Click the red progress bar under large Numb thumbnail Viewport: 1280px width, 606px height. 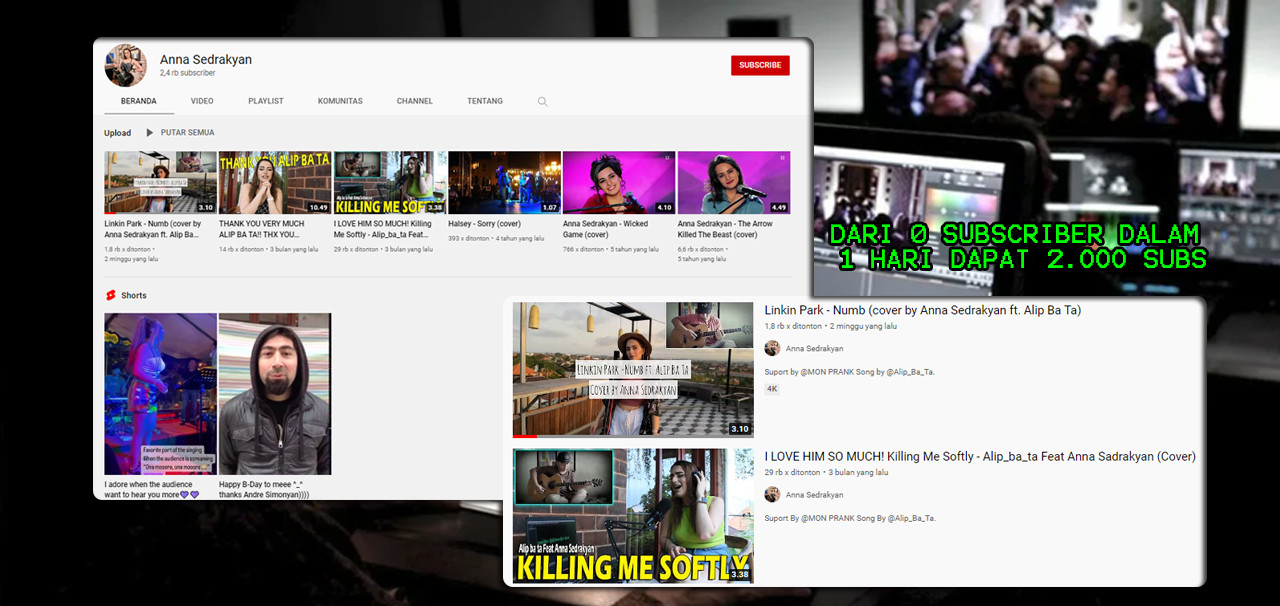click(x=525, y=436)
